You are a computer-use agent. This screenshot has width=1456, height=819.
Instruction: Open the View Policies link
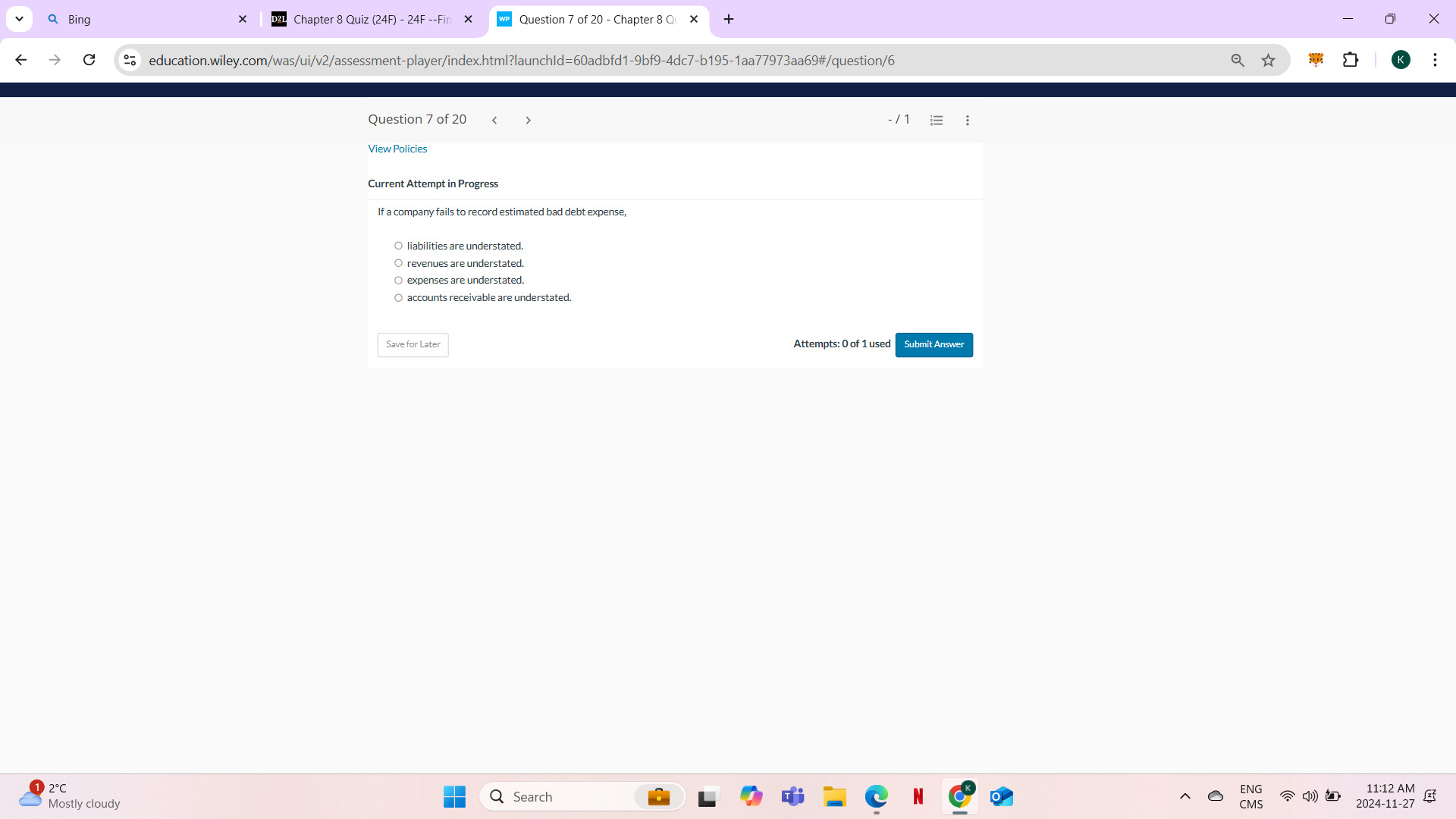click(x=397, y=149)
